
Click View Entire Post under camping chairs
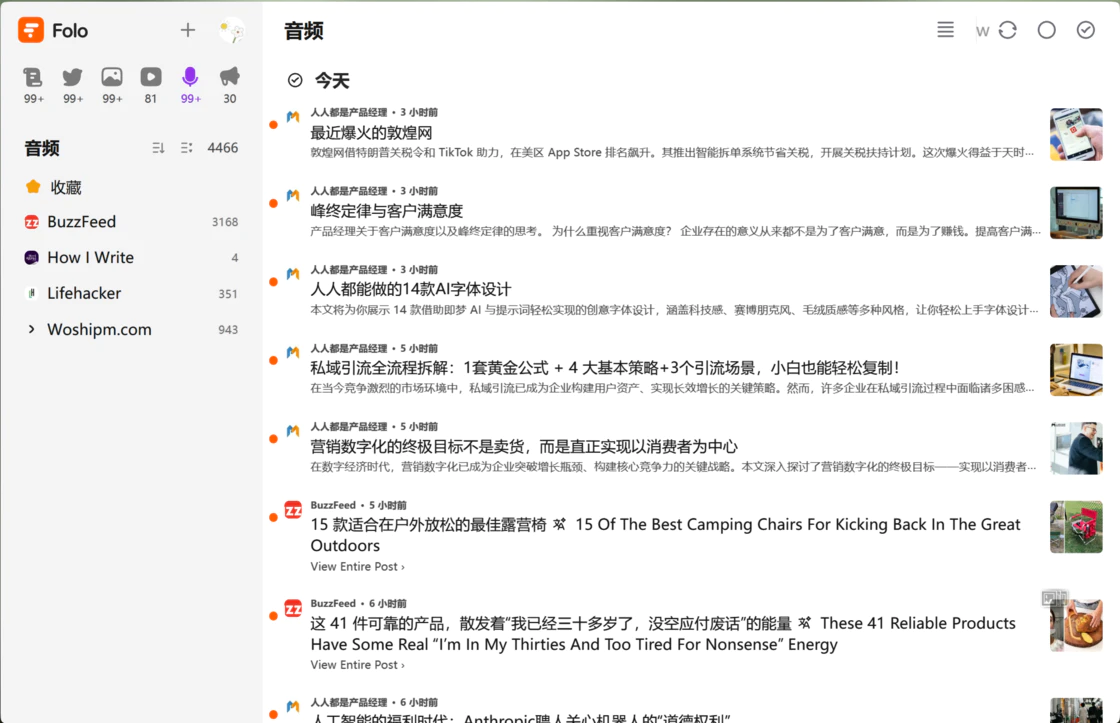[x=357, y=567]
